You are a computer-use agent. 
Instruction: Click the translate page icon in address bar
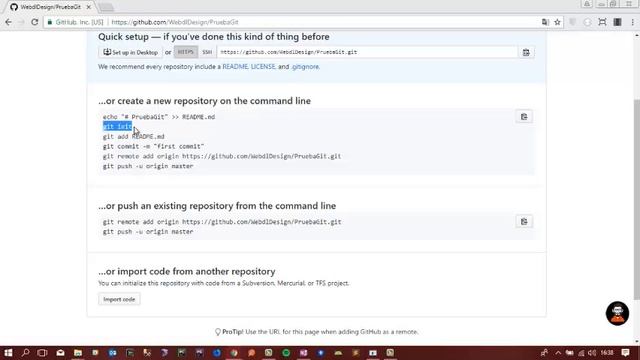545,22
